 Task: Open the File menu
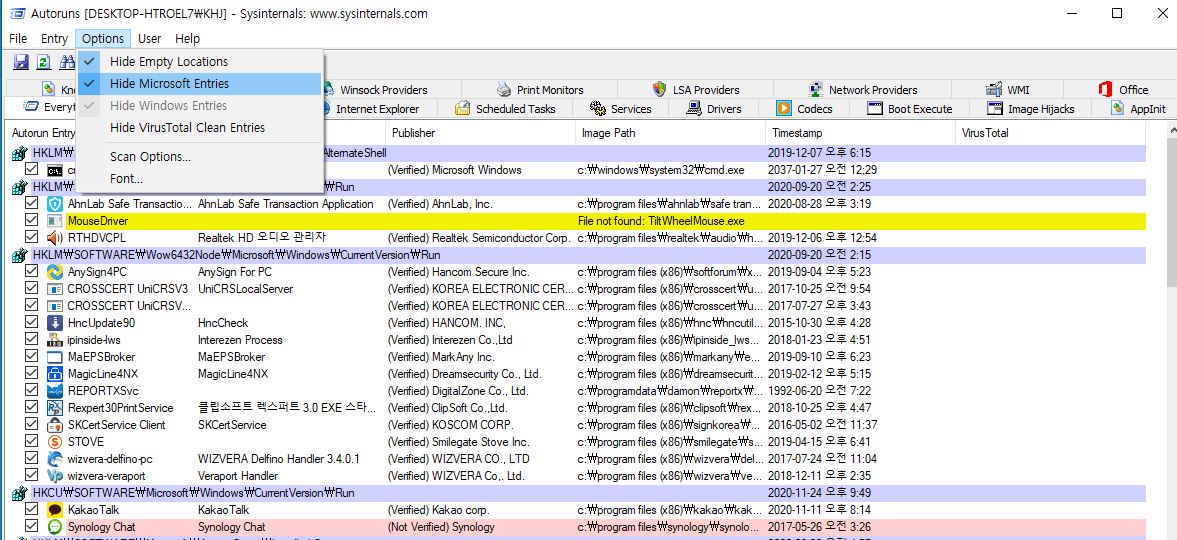pyautogui.click(x=18, y=38)
